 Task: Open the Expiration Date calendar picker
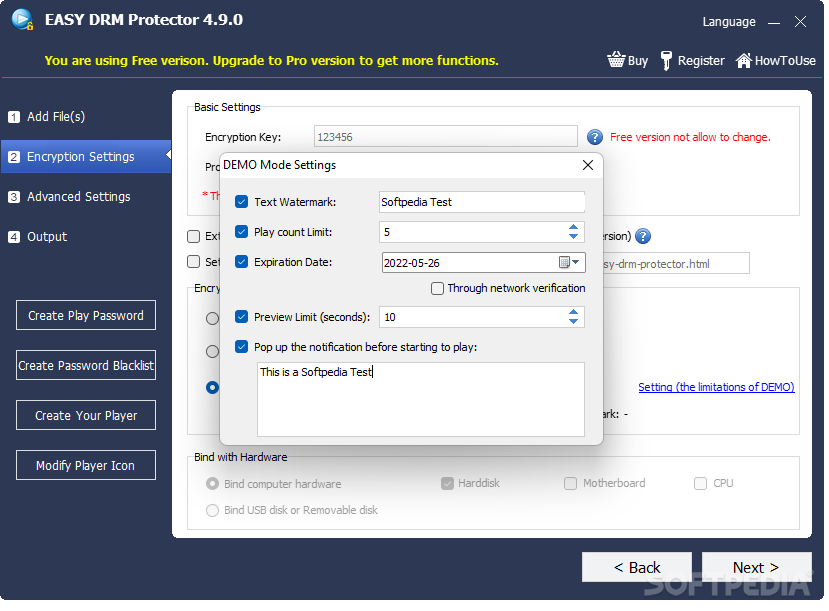tap(570, 262)
